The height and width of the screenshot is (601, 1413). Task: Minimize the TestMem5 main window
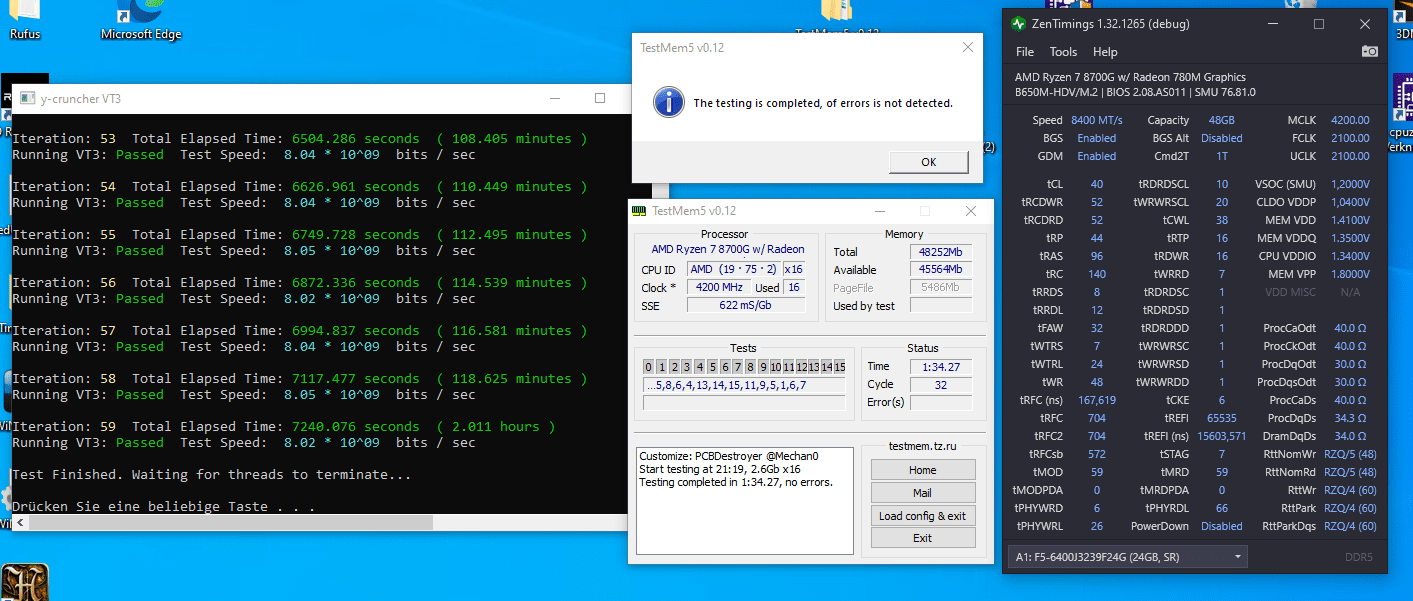pos(879,211)
